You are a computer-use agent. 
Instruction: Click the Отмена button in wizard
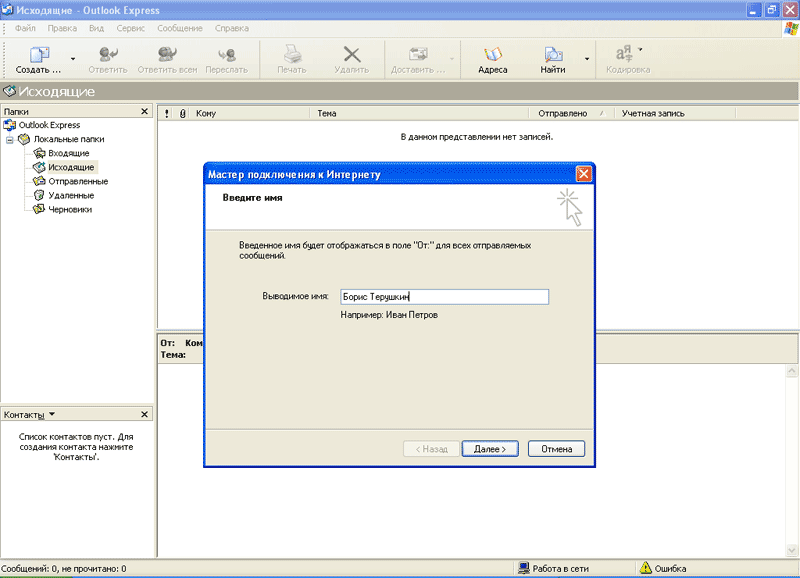click(556, 449)
